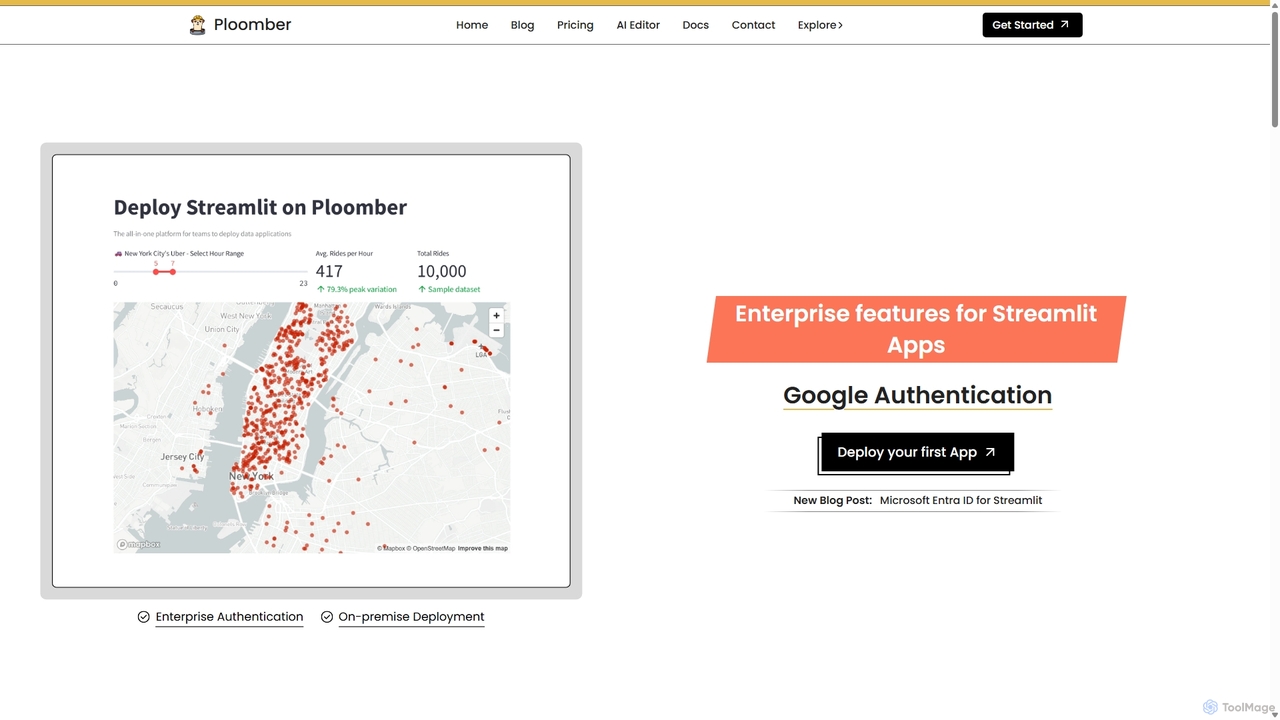
Task: Open the Contact page
Action: [x=753, y=25]
